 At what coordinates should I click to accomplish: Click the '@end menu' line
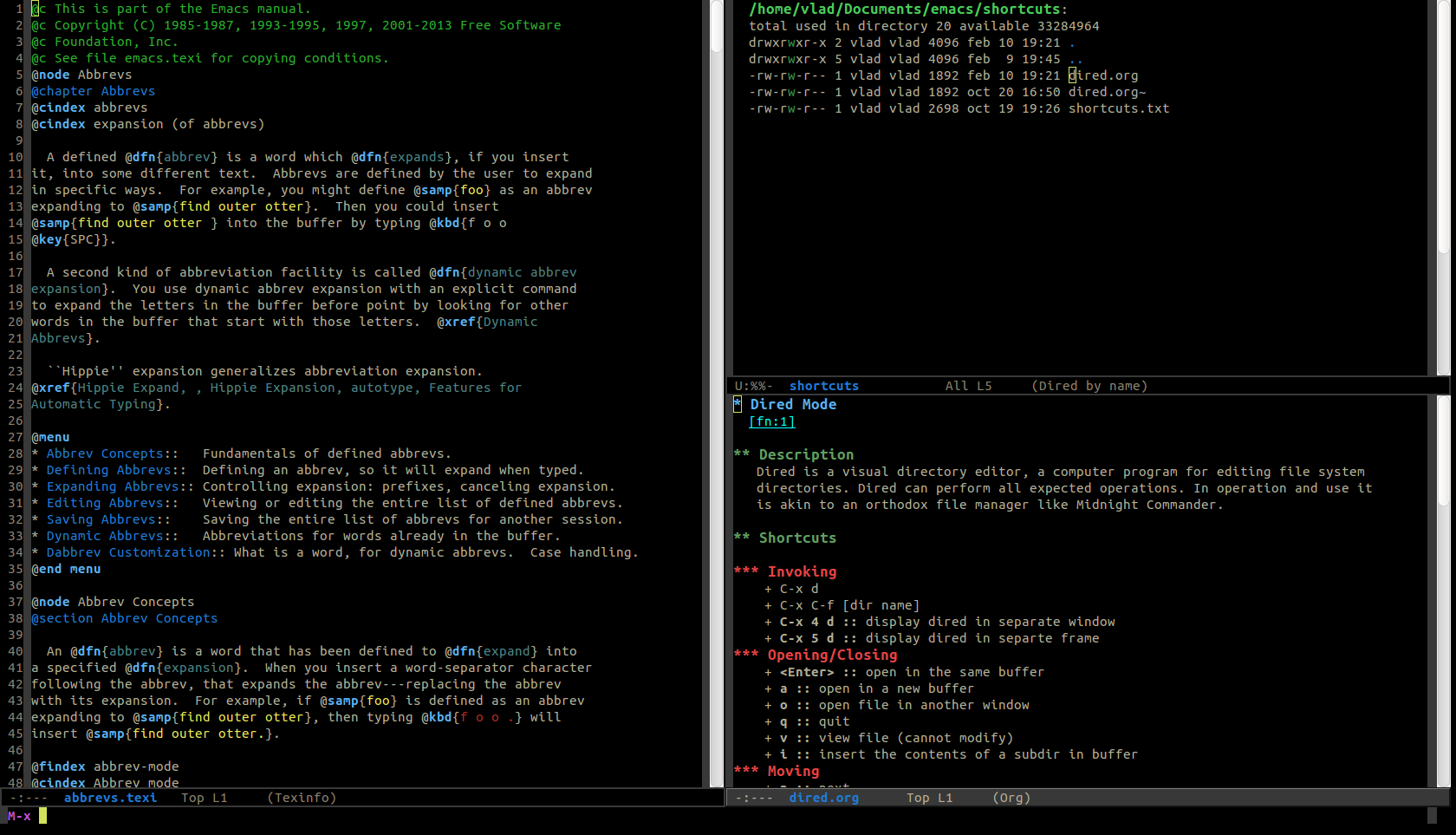66,569
